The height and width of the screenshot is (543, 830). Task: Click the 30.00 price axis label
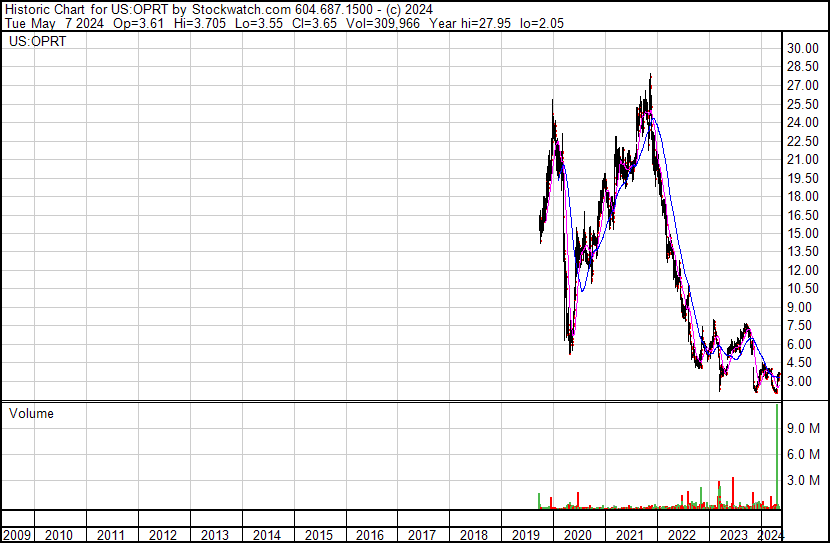coord(802,49)
